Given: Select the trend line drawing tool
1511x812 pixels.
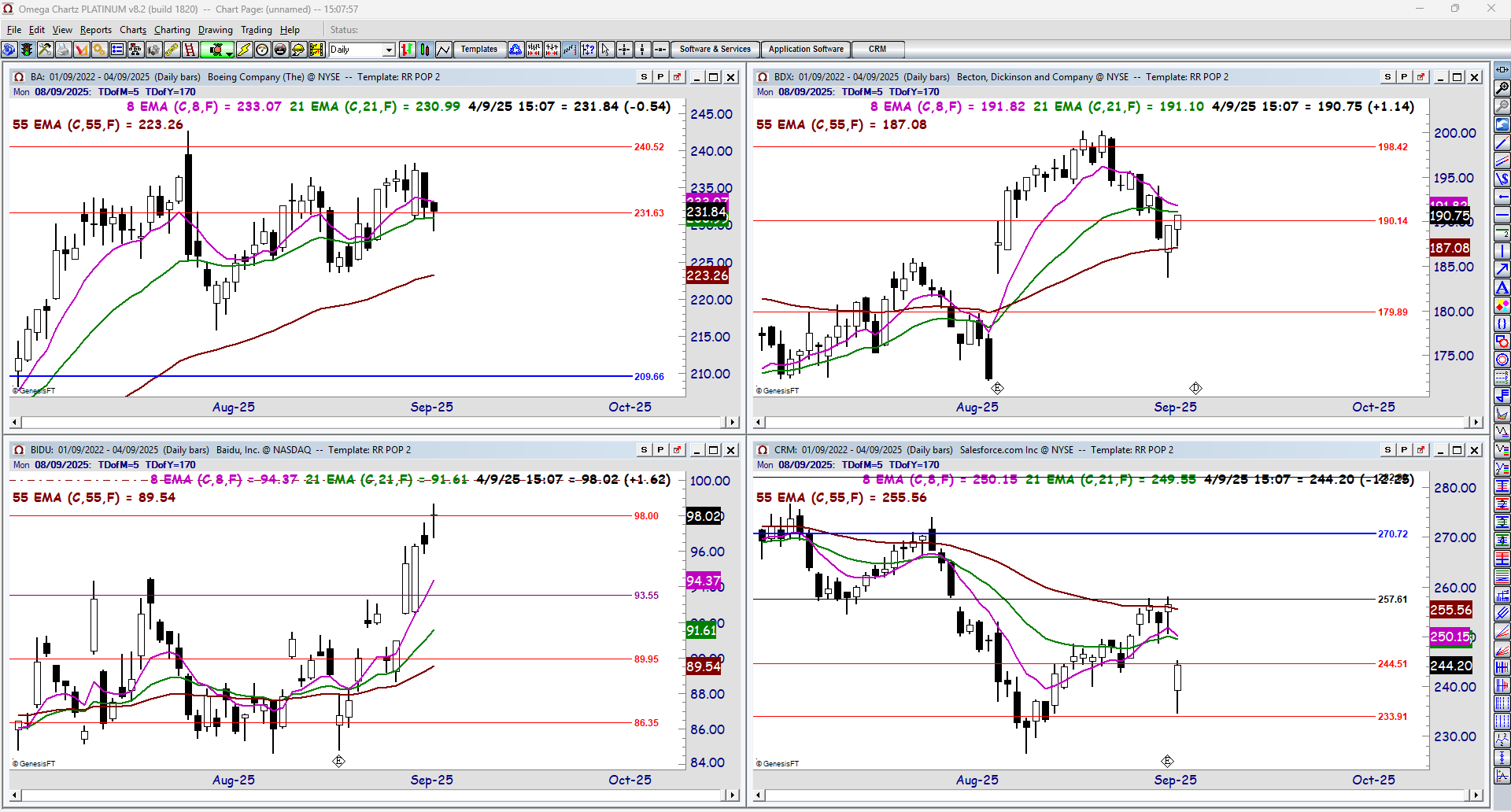Looking at the screenshot, I should pyautogui.click(x=1502, y=142).
